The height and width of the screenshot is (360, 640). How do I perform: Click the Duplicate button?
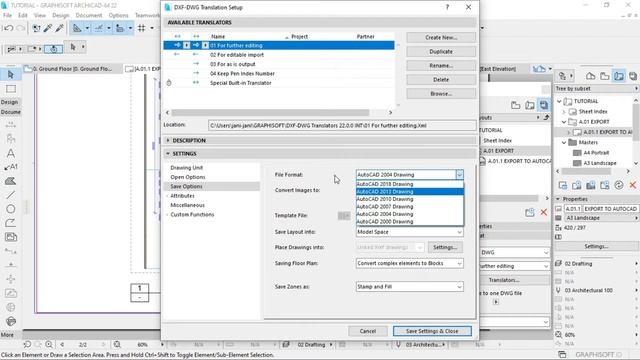(441, 51)
